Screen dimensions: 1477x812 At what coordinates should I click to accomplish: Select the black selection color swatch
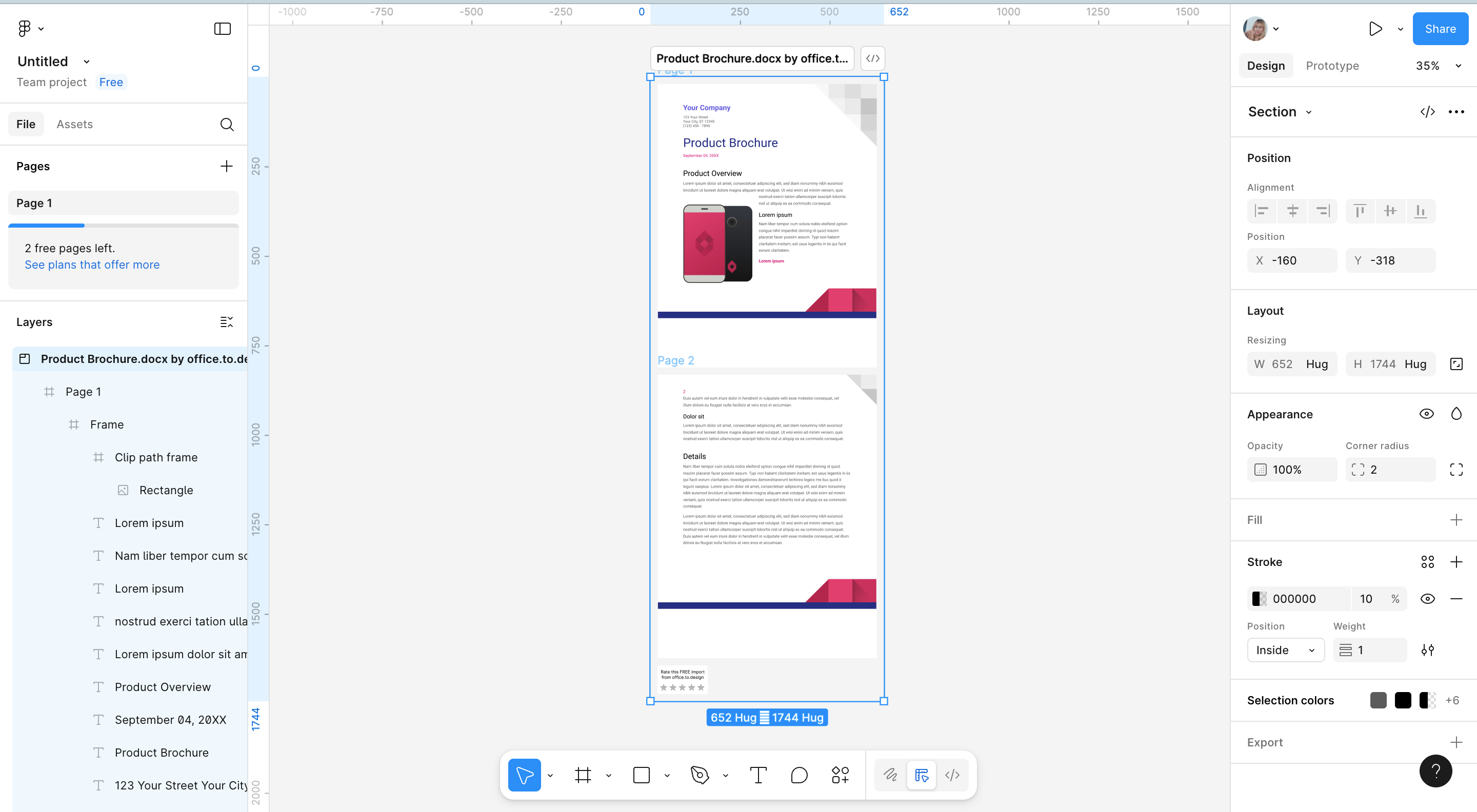pyautogui.click(x=1403, y=700)
